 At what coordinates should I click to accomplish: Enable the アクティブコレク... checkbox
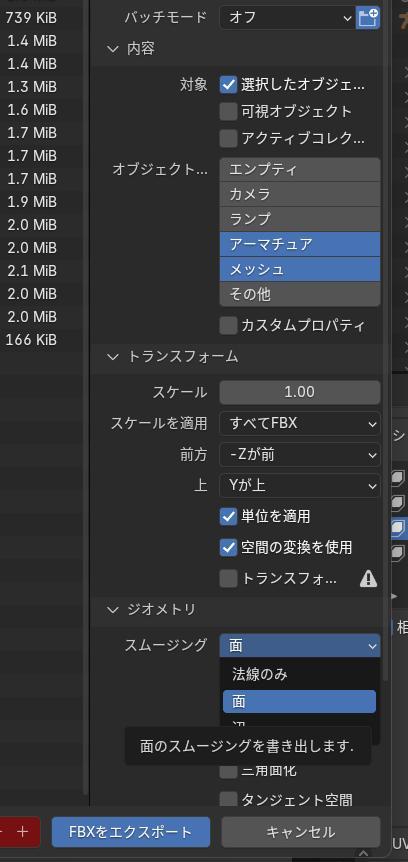[x=228, y=138]
